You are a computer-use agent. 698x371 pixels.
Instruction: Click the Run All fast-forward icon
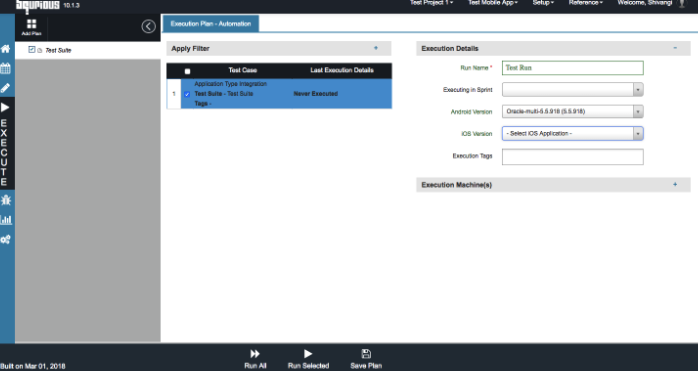click(x=255, y=354)
